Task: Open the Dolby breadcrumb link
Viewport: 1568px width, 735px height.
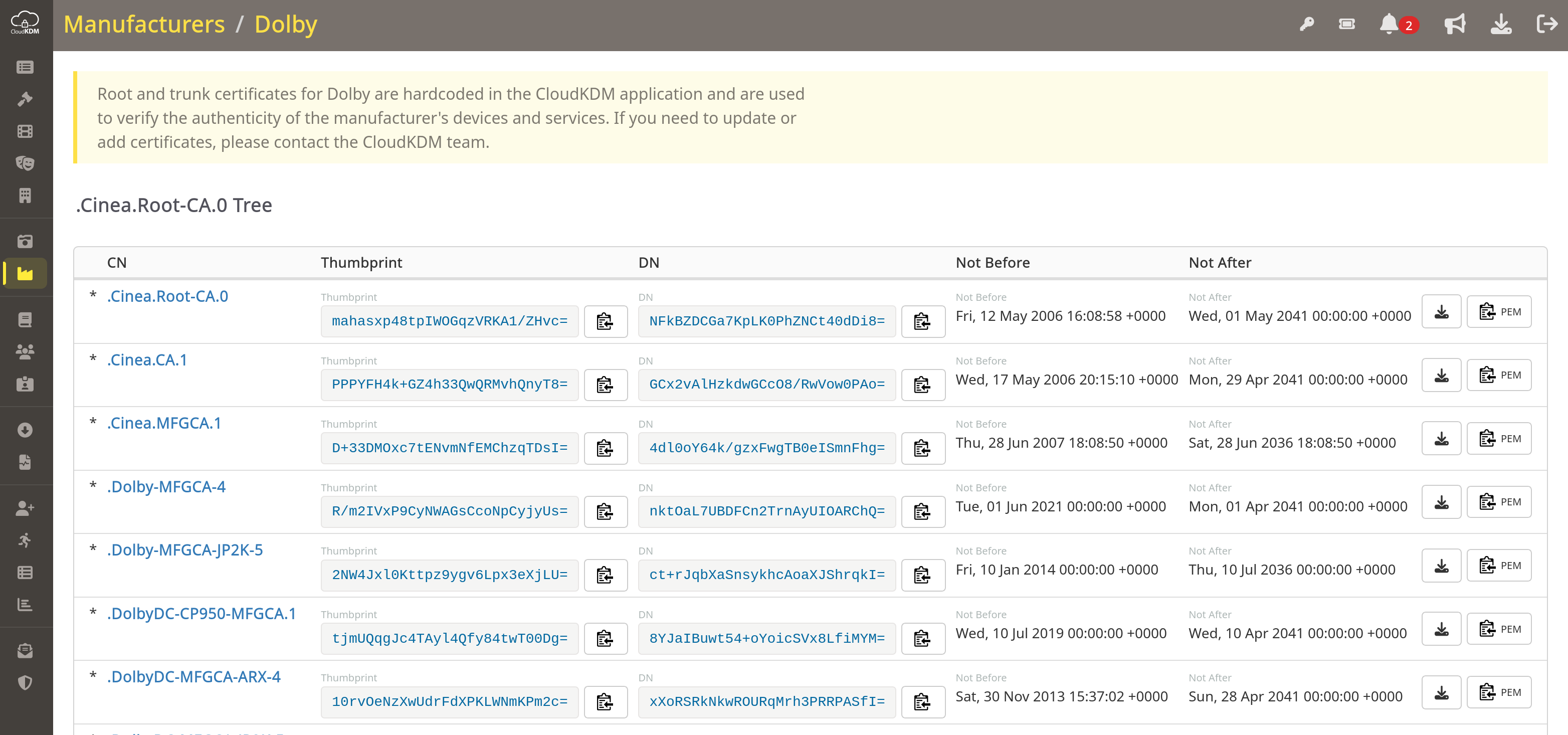Action: point(286,25)
